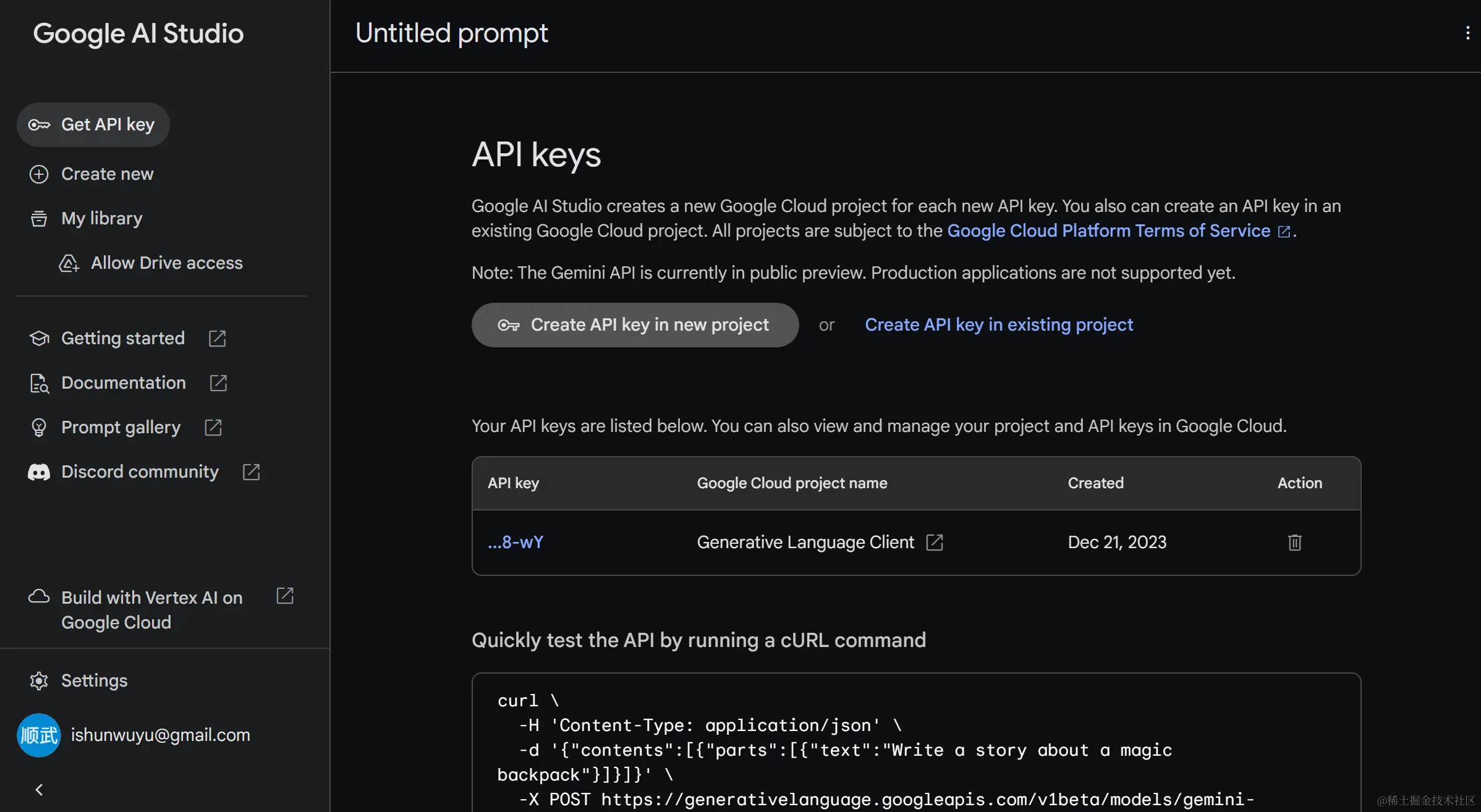Click the ishunwuyu account avatar
1481x812 pixels.
click(39, 735)
